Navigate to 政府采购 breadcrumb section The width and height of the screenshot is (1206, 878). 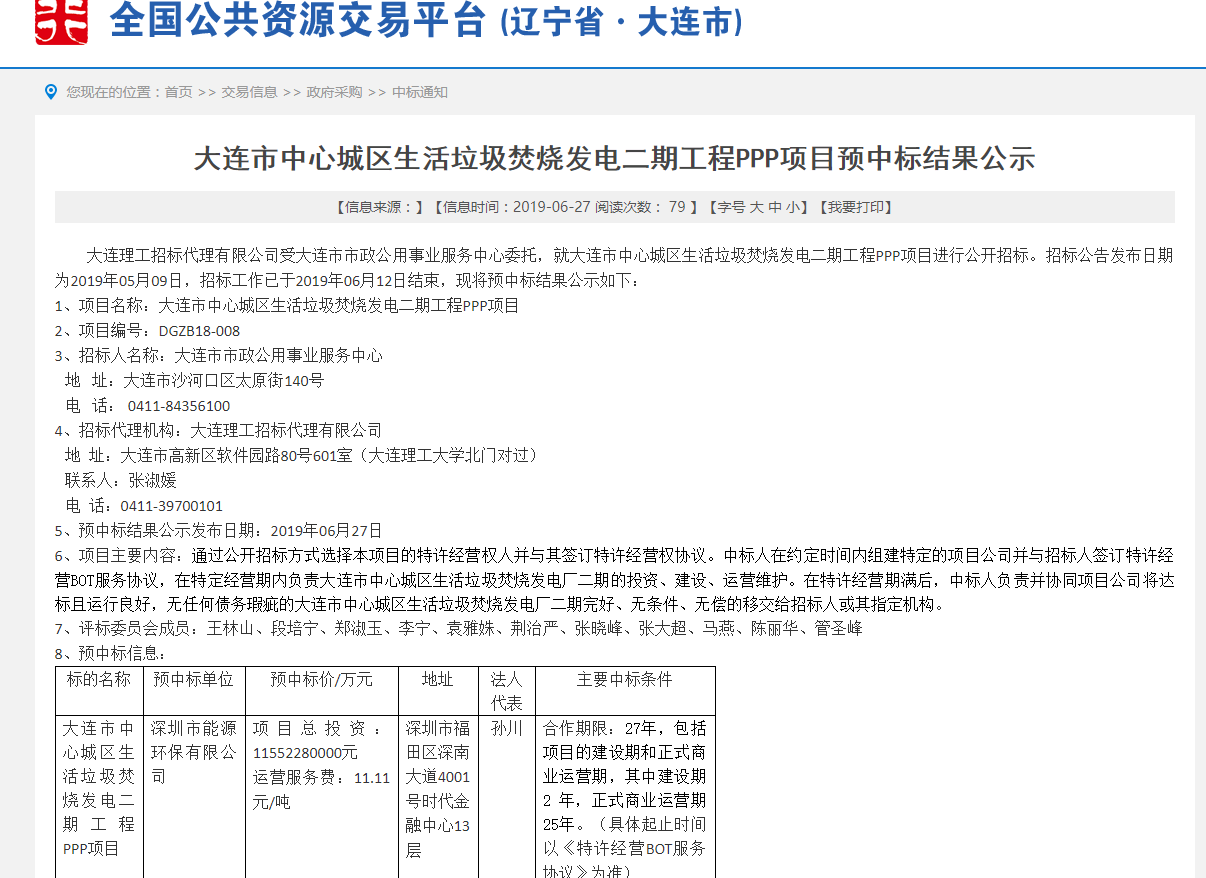coord(334,92)
